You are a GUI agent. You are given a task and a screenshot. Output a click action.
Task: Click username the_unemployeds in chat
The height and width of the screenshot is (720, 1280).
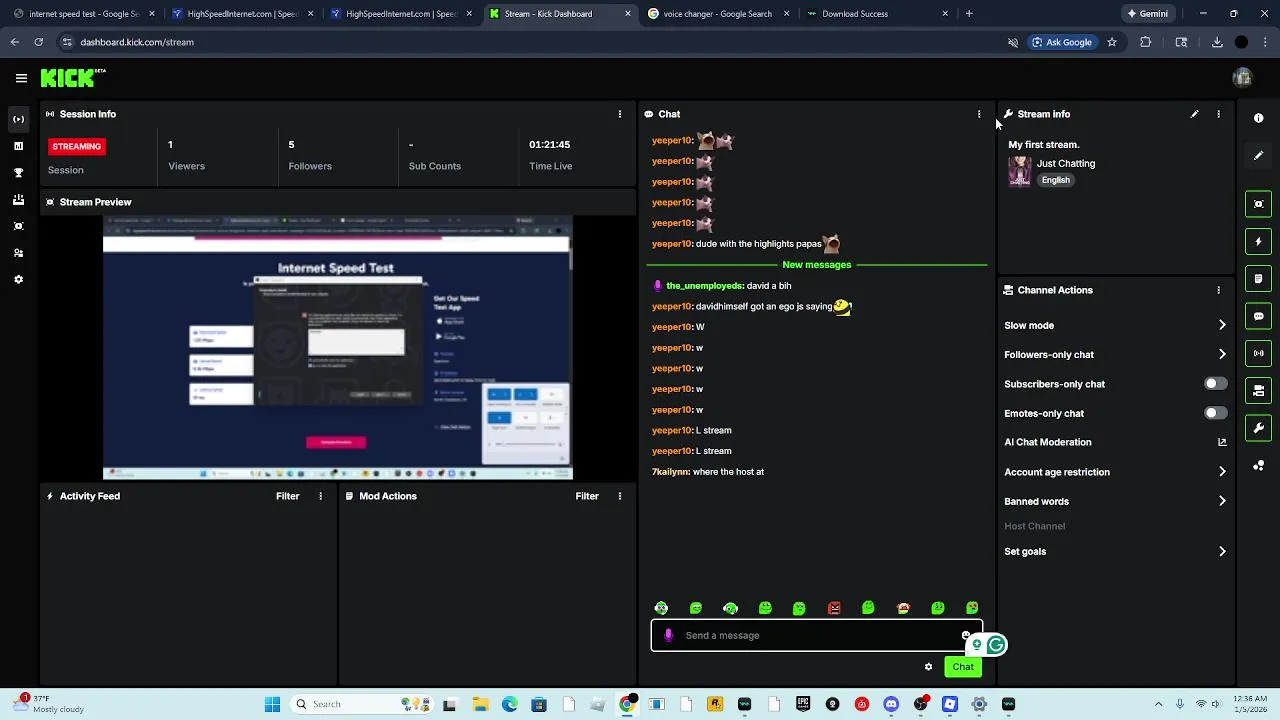(704, 286)
